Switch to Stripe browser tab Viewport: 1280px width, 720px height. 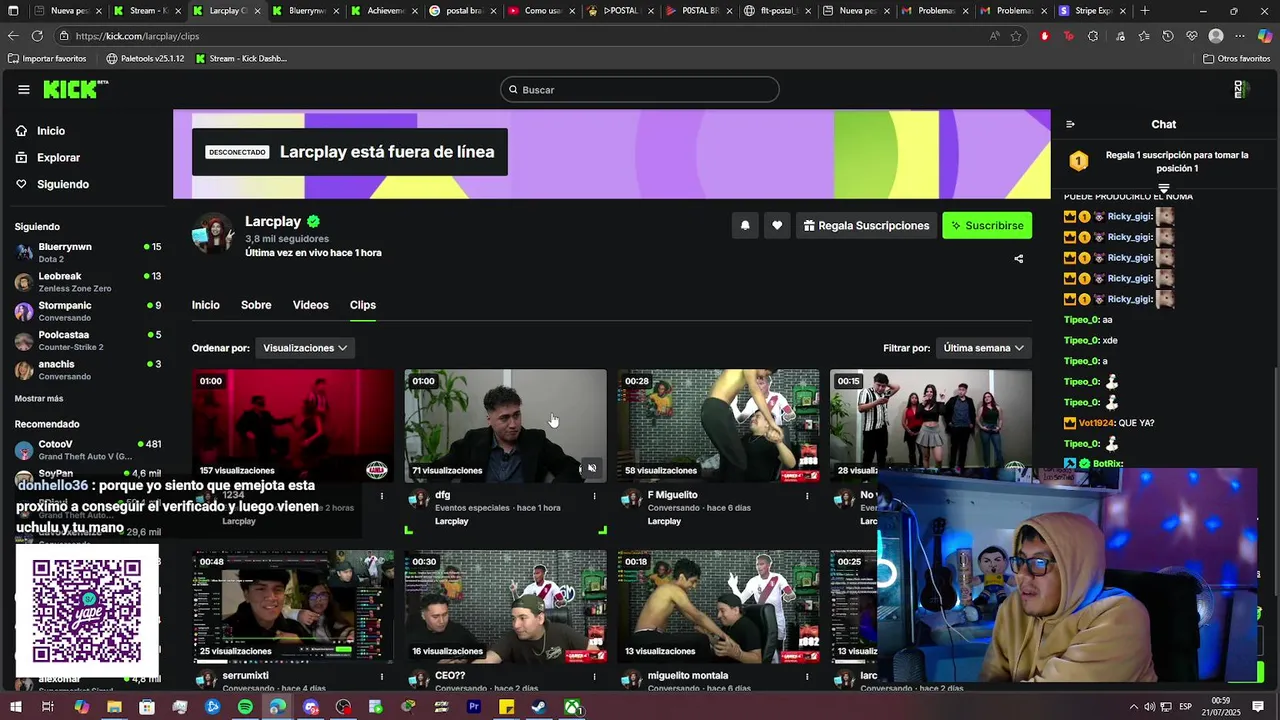point(1092,11)
